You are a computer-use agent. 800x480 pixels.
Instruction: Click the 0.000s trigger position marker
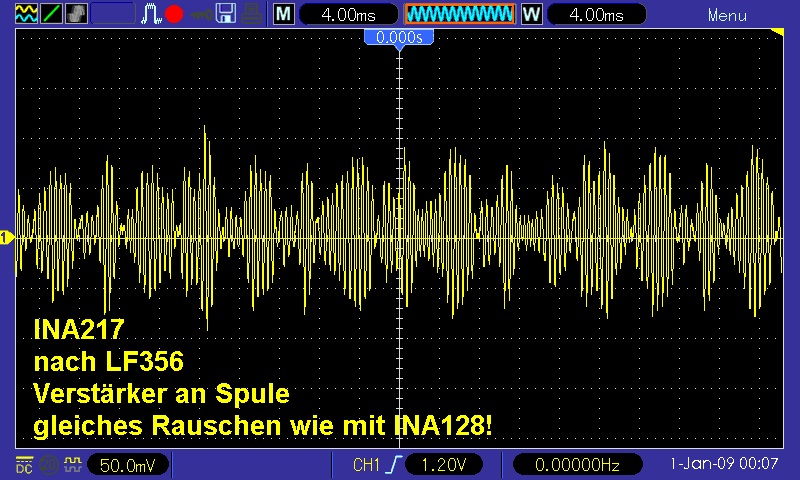point(399,38)
